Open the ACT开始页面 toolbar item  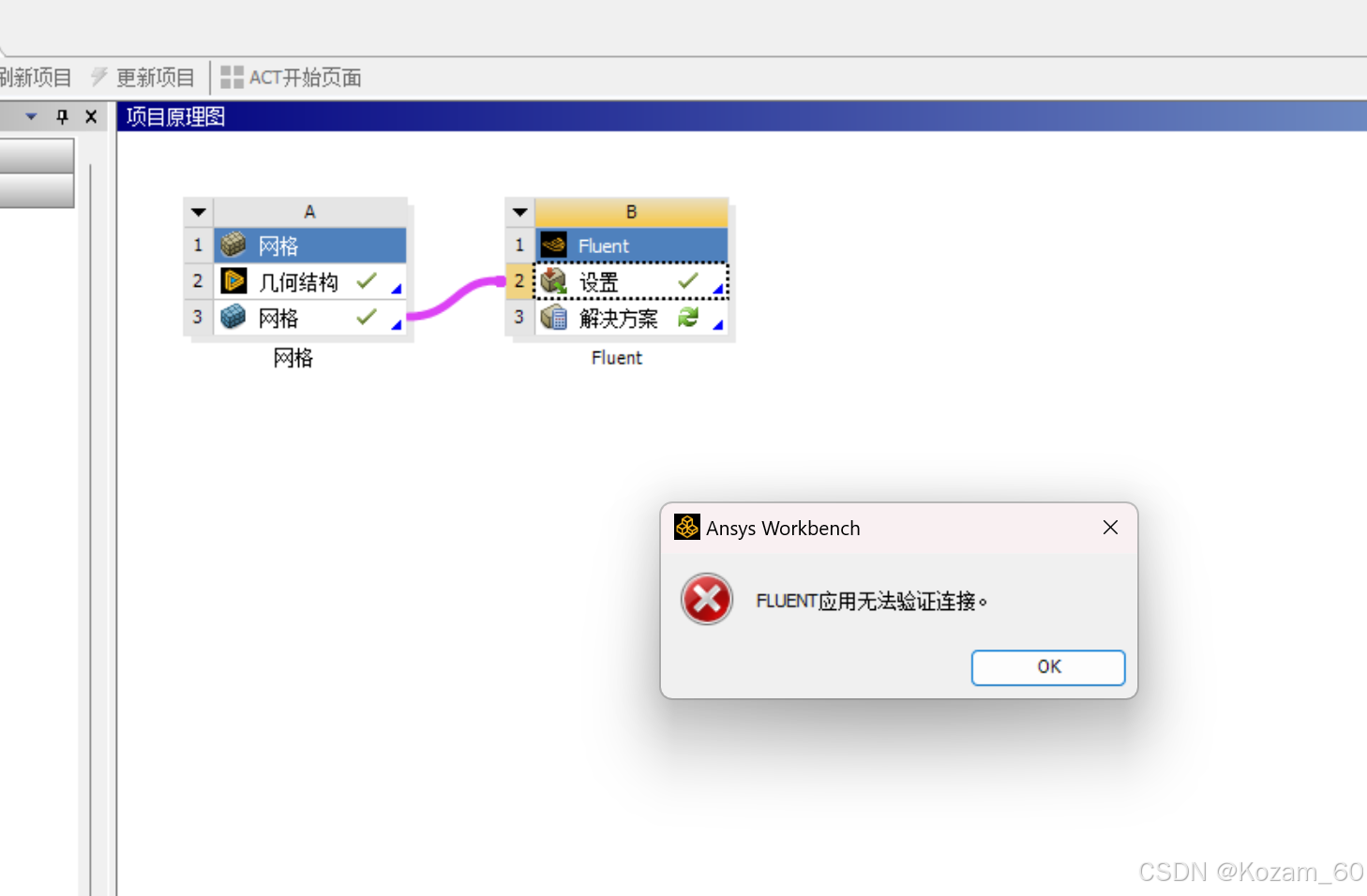(x=291, y=78)
